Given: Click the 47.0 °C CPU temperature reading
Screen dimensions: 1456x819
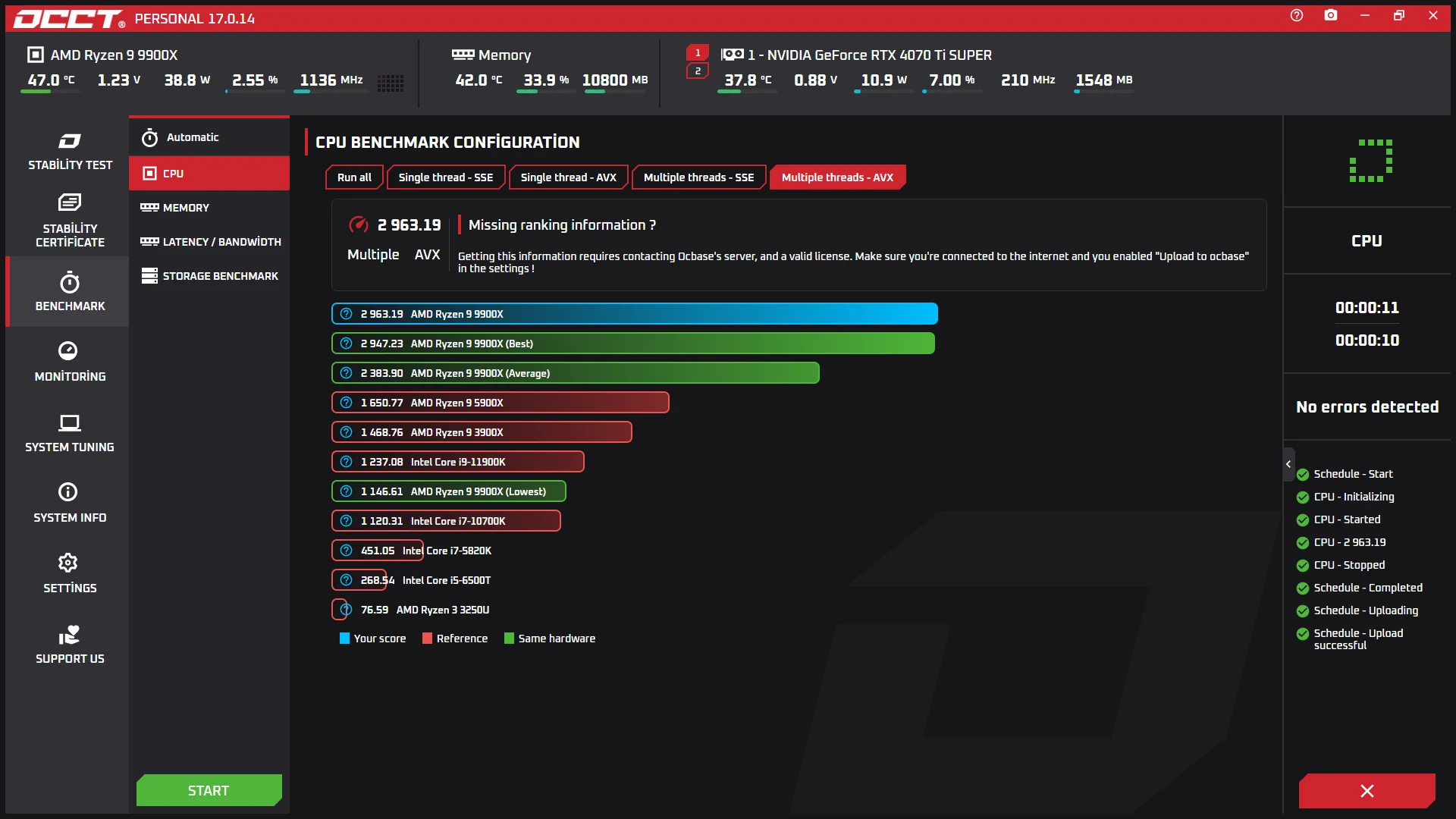Looking at the screenshot, I should (51, 80).
